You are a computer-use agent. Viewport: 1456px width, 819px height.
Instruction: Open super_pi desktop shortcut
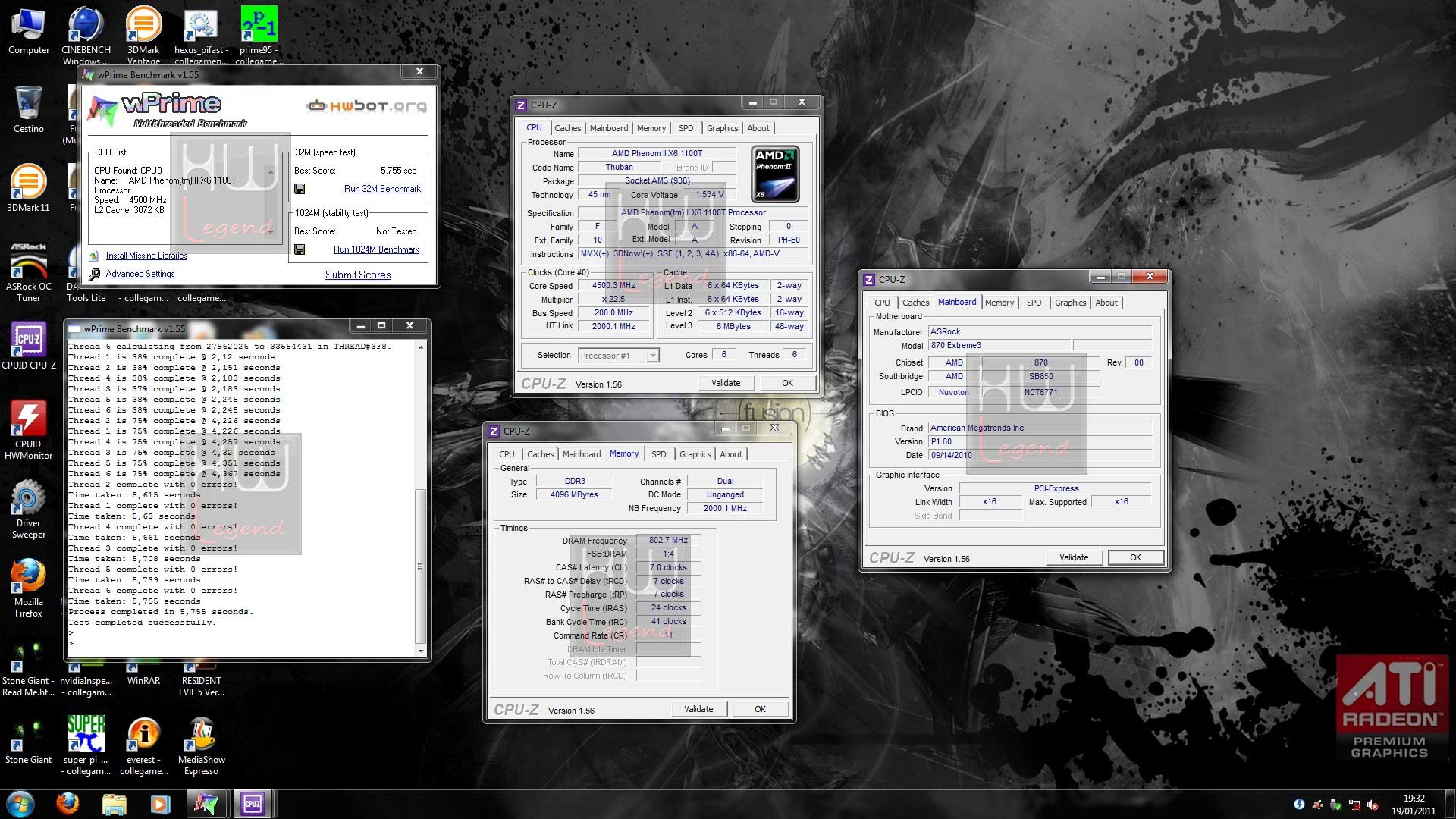86,745
